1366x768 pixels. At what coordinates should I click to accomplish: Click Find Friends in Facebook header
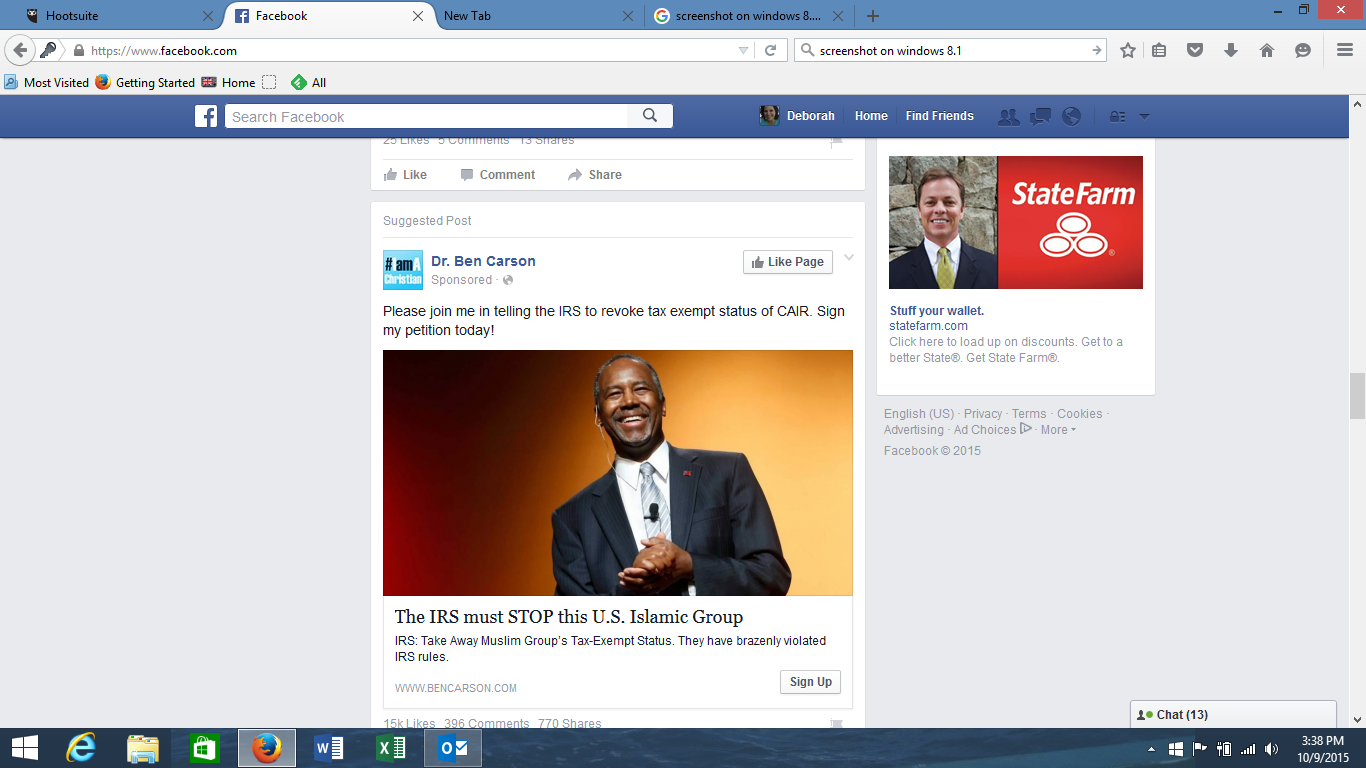tap(939, 116)
